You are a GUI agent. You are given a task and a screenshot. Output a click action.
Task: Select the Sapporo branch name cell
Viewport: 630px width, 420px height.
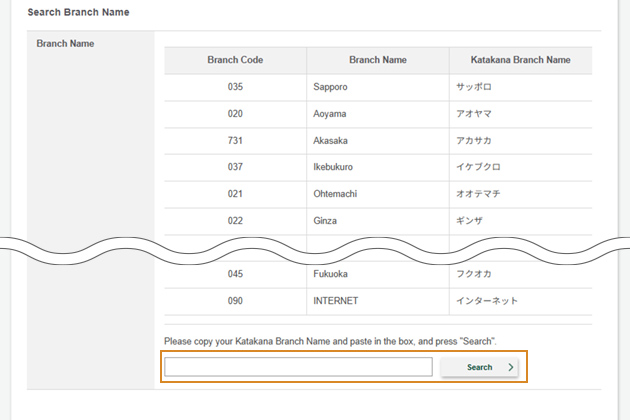coord(331,87)
